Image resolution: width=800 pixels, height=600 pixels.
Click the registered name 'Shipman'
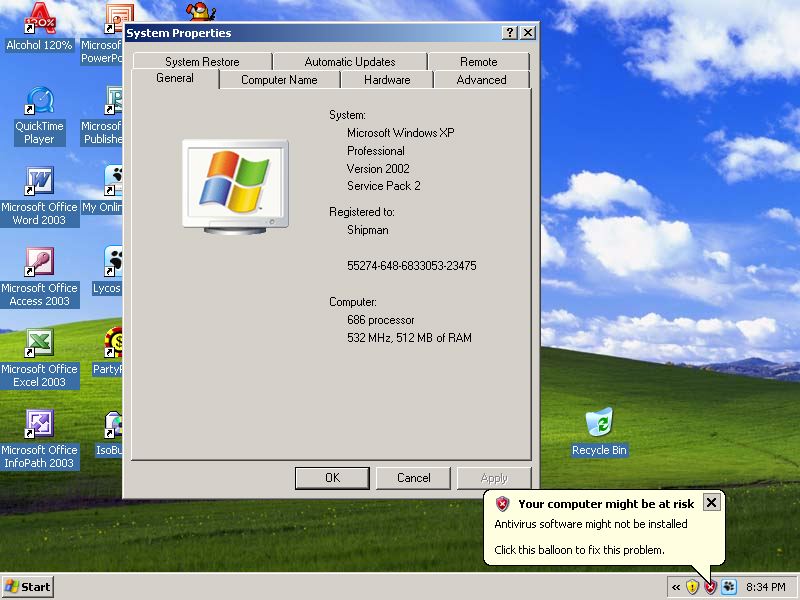coord(367,230)
